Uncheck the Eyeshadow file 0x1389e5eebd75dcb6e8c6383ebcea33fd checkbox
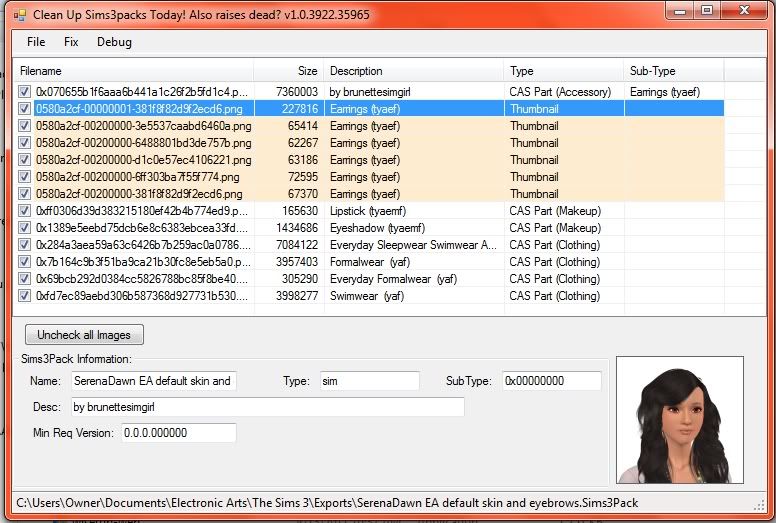Viewport: 776px width, 523px height. coord(24,228)
